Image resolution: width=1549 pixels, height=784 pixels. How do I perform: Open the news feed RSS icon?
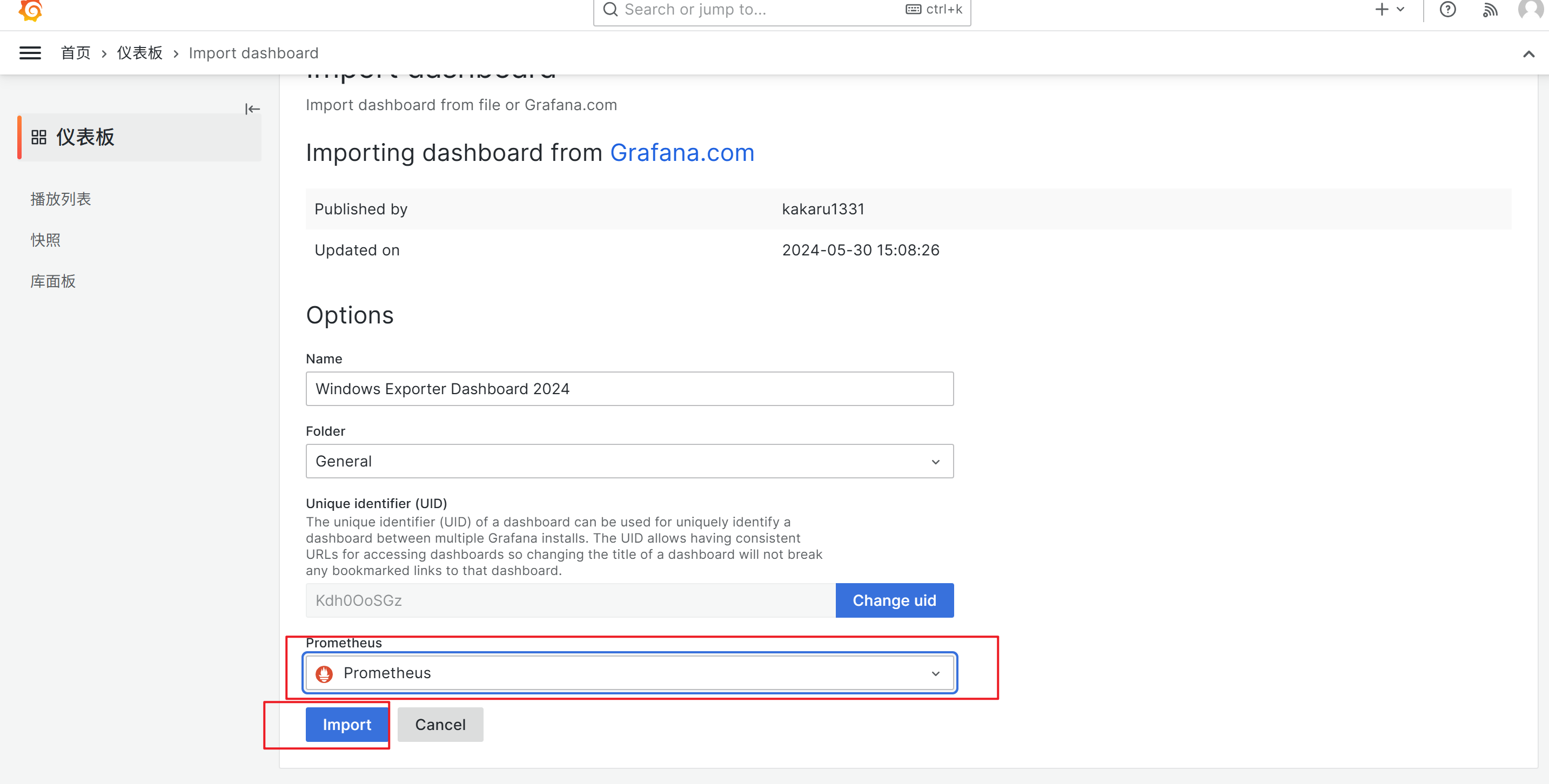click(x=1490, y=10)
